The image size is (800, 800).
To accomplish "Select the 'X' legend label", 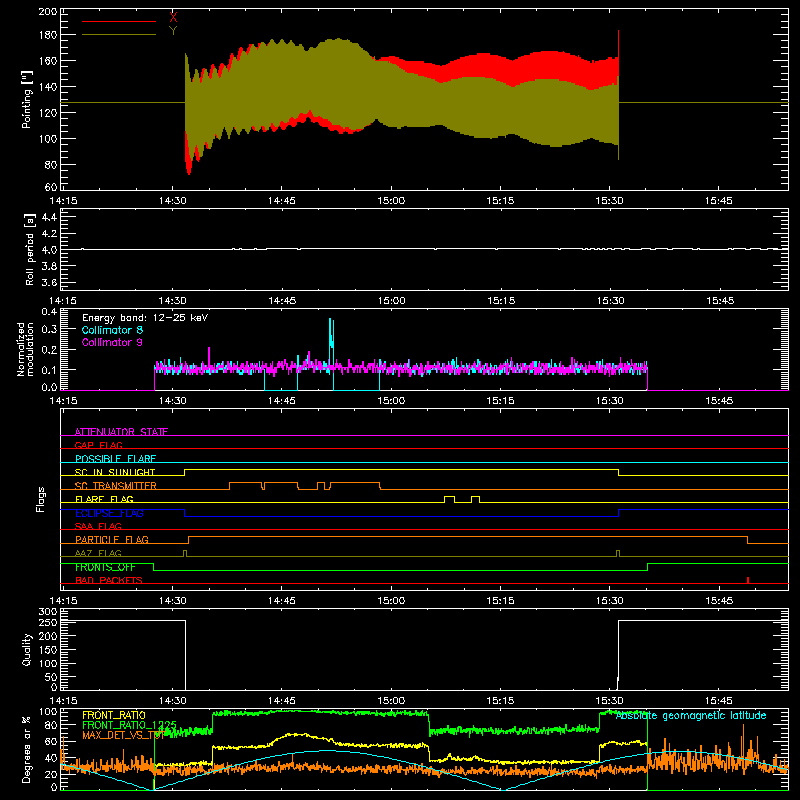I will [173, 18].
